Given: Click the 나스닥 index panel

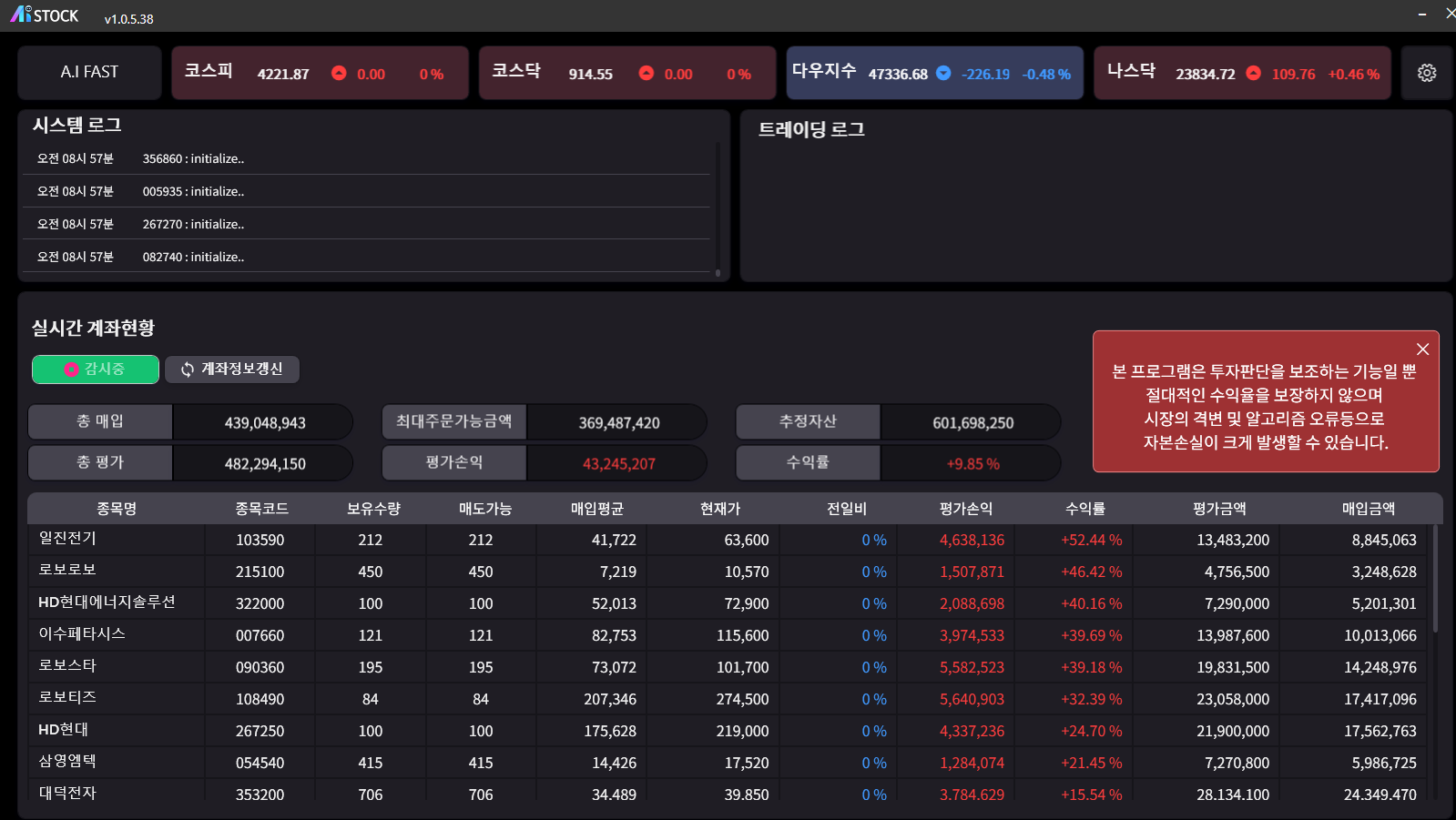Looking at the screenshot, I should [x=1242, y=73].
